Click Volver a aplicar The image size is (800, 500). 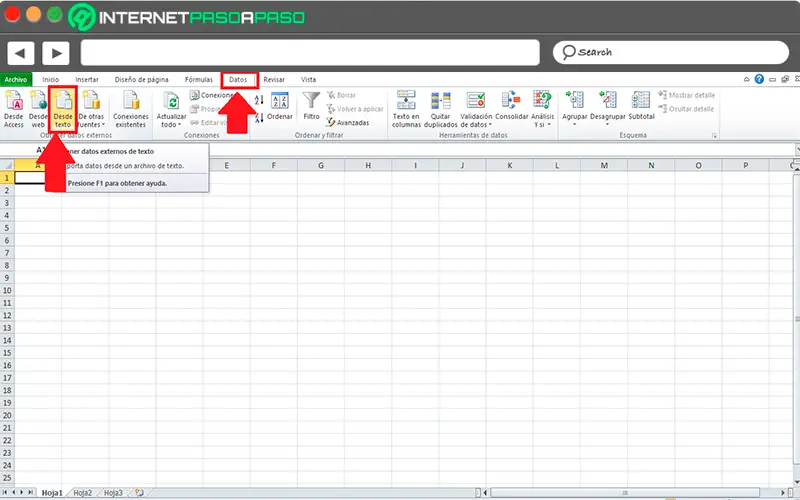[x=355, y=109]
